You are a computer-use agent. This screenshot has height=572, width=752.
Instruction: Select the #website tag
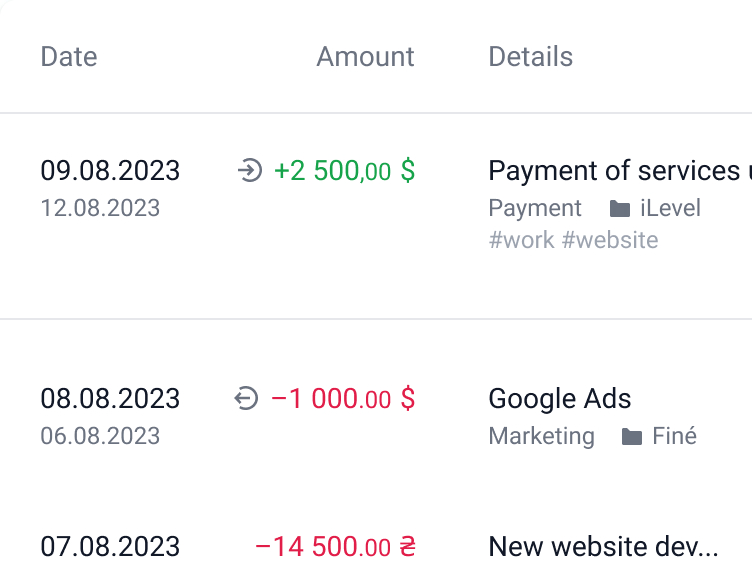pos(610,240)
